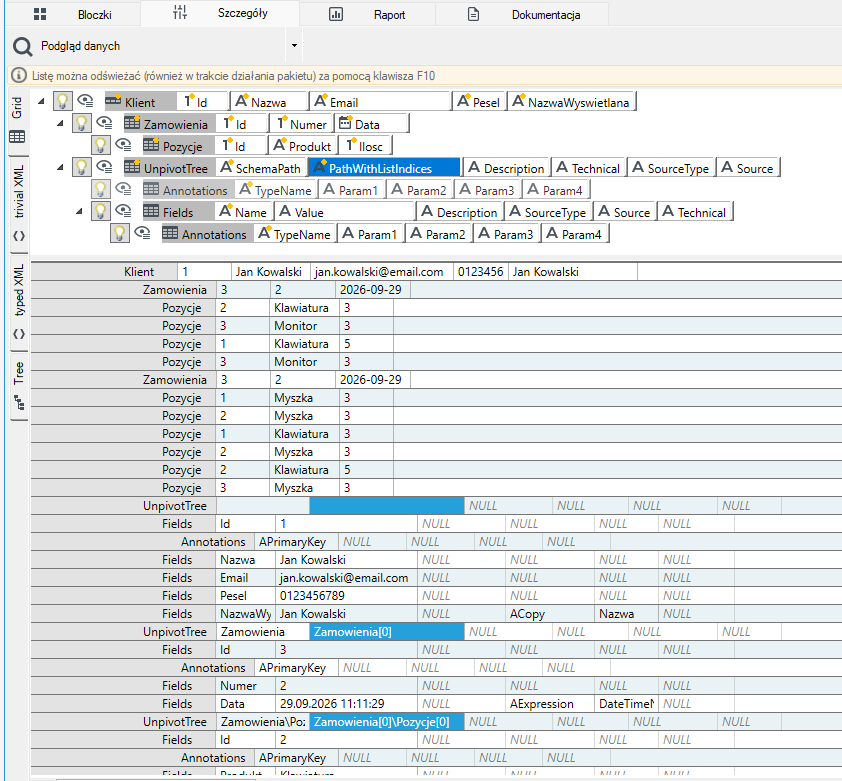Click the Grid view table icon in sidebar
Screen dimensions: 842x781
coord(17,137)
